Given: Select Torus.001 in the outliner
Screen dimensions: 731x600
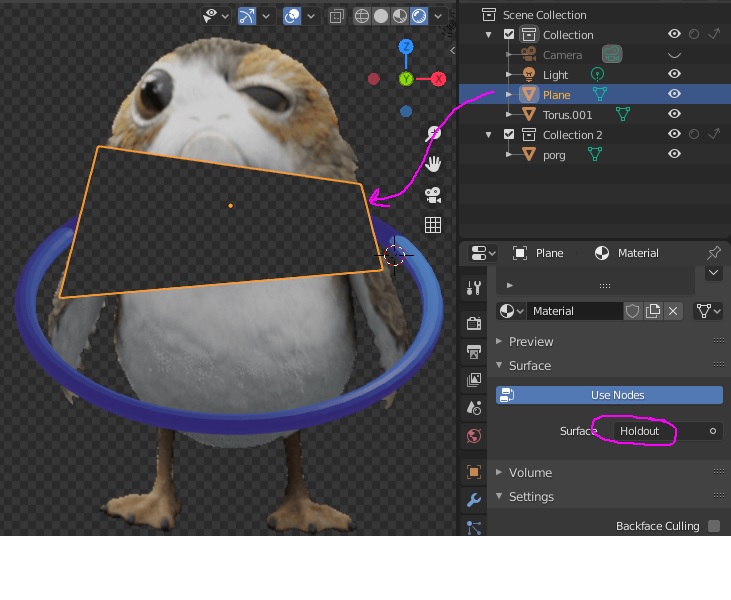Looking at the screenshot, I should pyautogui.click(x=567, y=115).
